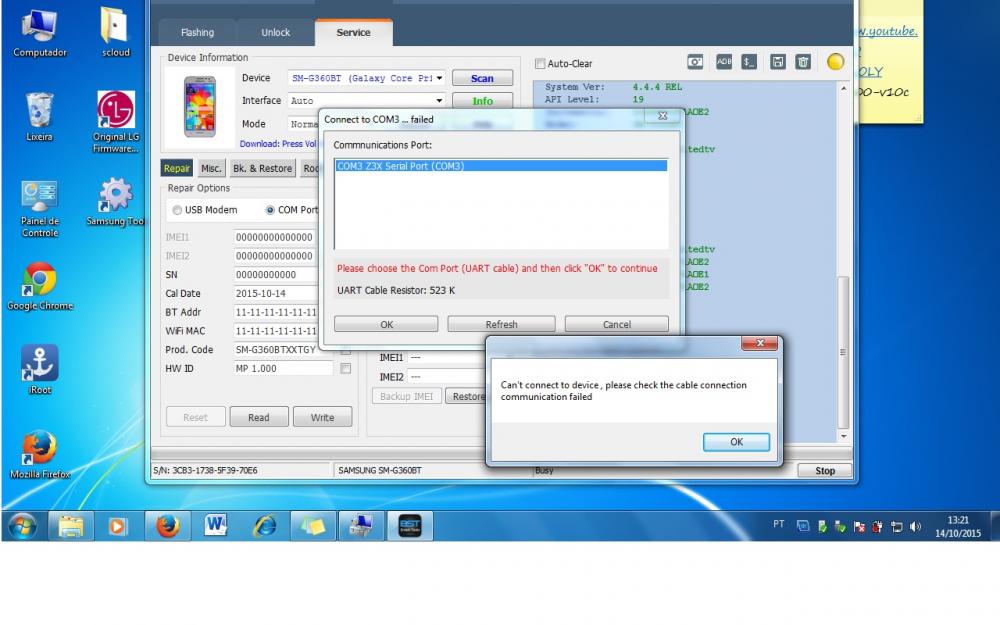Select the USB Modem radio option

pos(177,210)
